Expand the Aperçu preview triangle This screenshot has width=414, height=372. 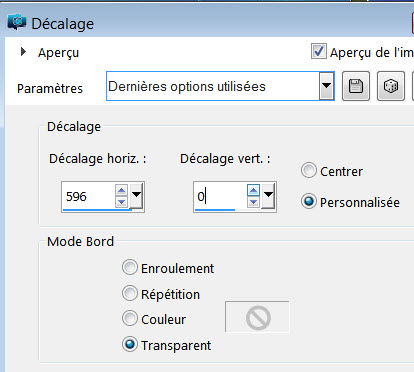[23, 52]
